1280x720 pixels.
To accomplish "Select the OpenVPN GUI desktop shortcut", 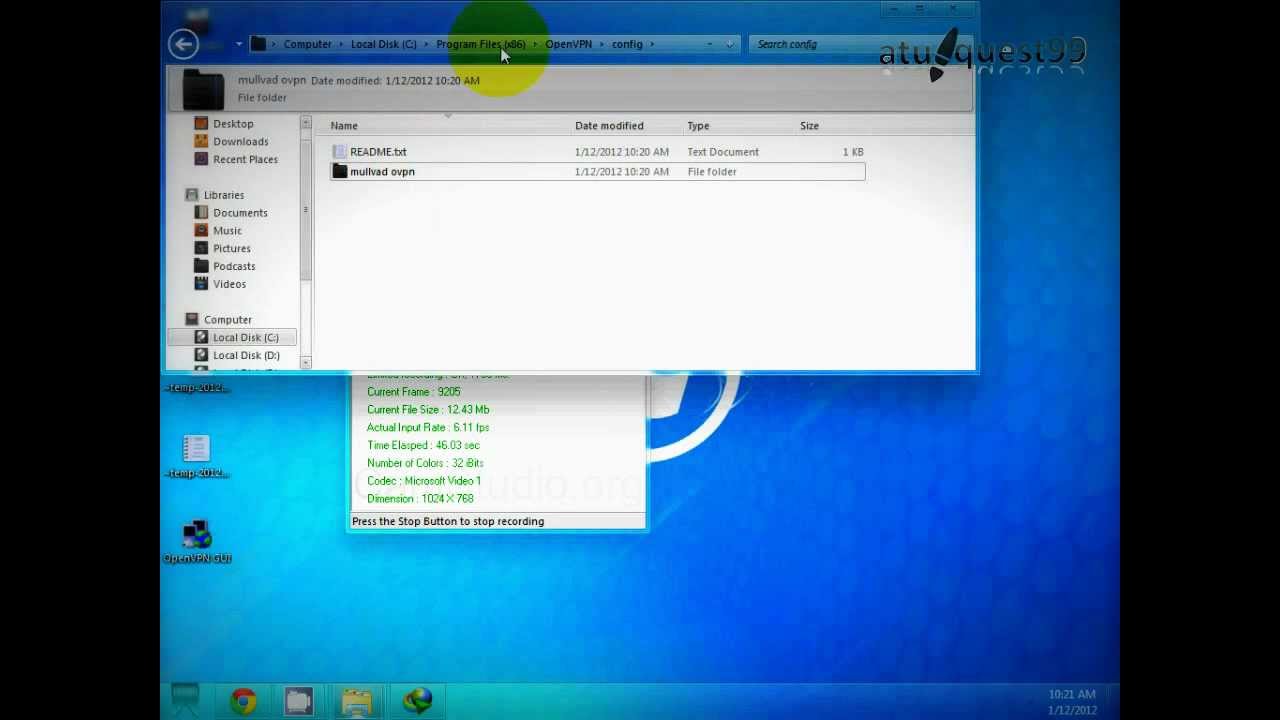I will [197, 543].
